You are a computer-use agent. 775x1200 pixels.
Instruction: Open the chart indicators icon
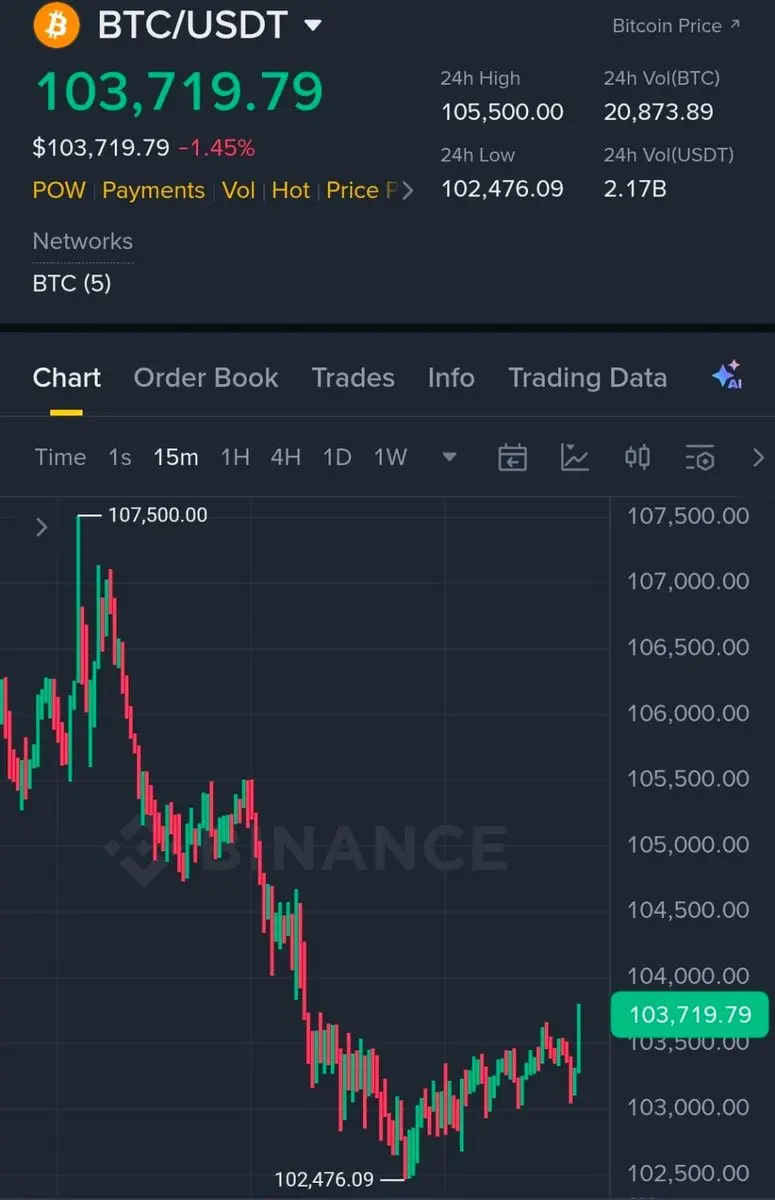coord(575,458)
